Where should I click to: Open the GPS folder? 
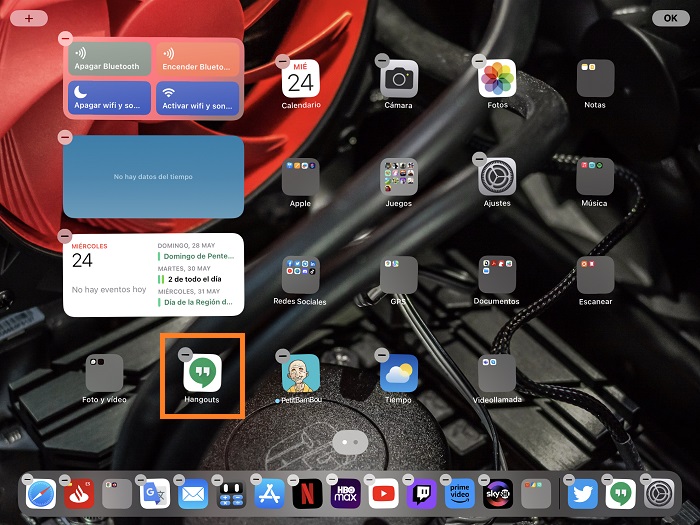click(399, 275)
